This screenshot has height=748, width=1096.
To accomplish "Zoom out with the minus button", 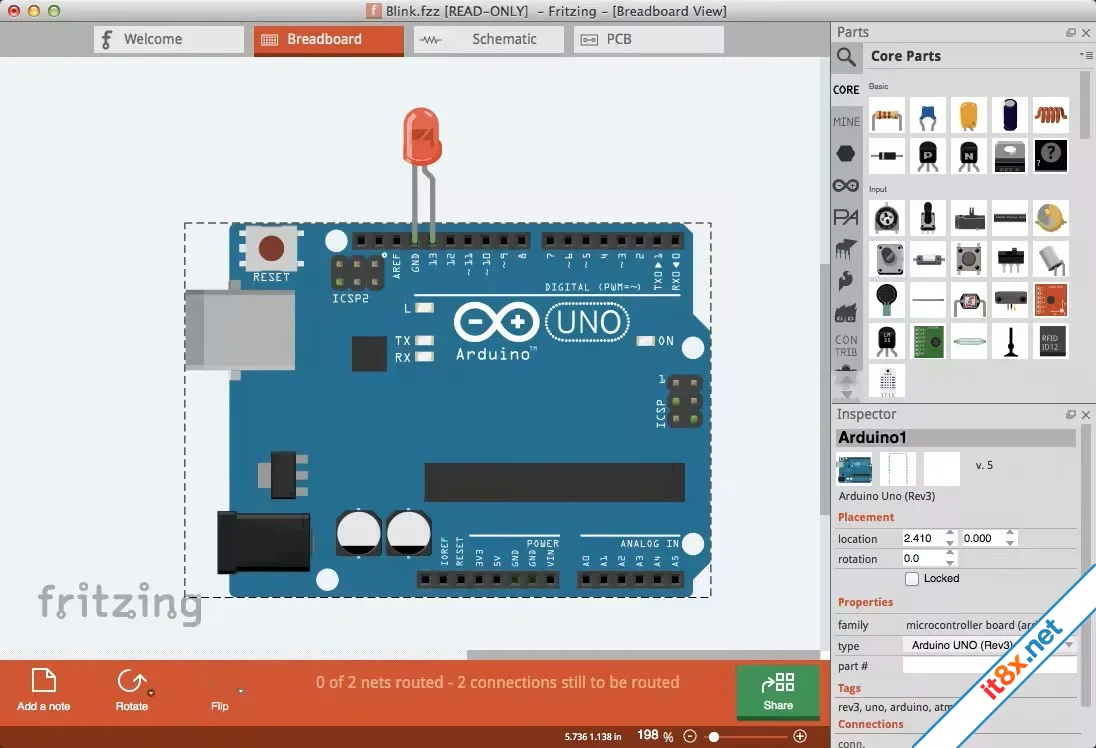I will [x=690, y=736].
